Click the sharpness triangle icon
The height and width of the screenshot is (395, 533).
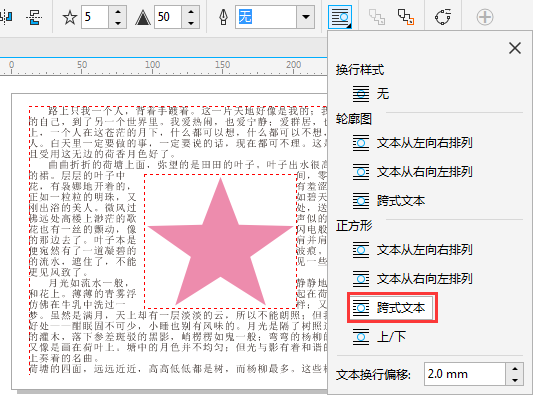point(143,17)
